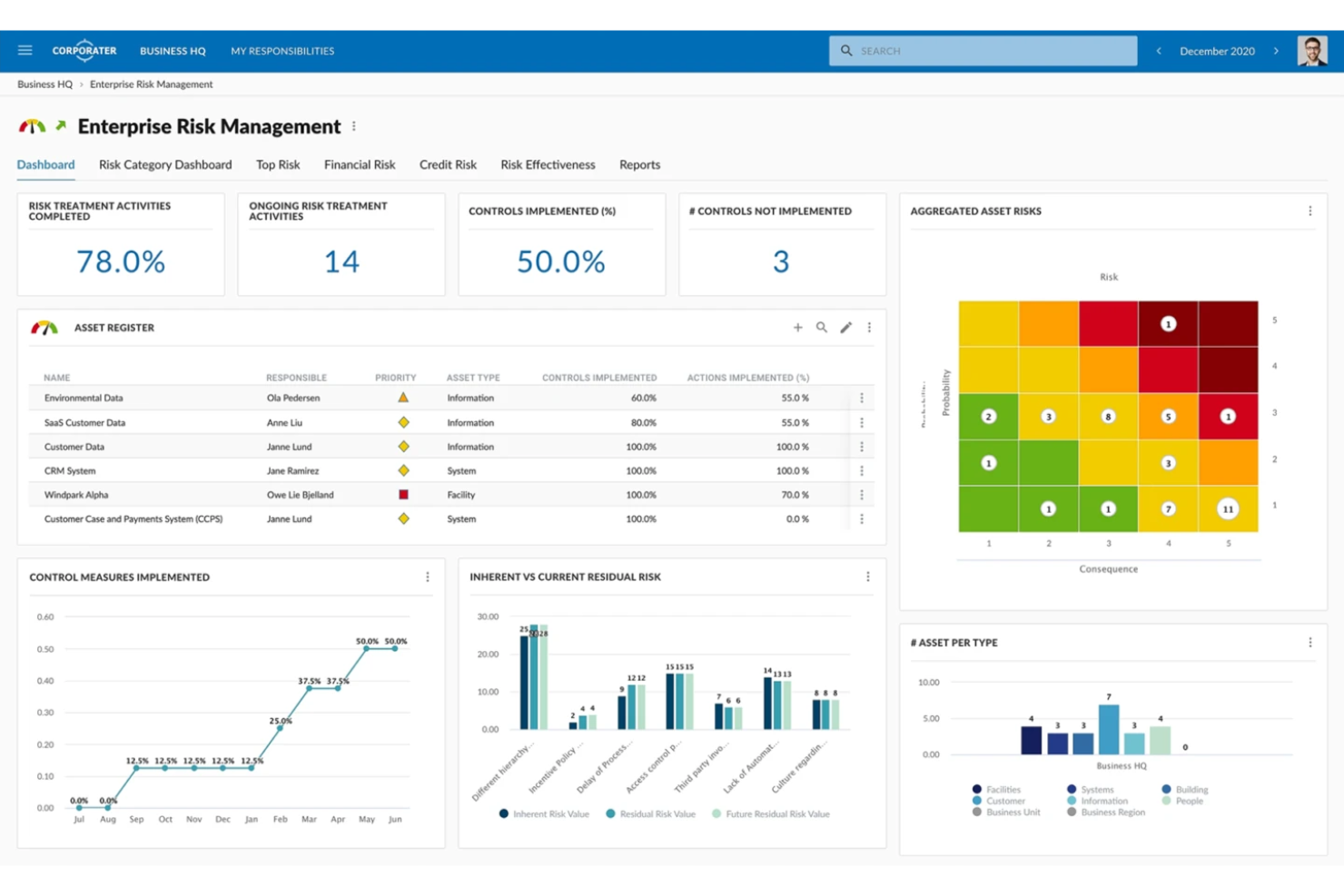Click the gauge icon beside Enterprise Risk Management
This screenshot has width=1344, height=896.
click(x=34, y=126)
